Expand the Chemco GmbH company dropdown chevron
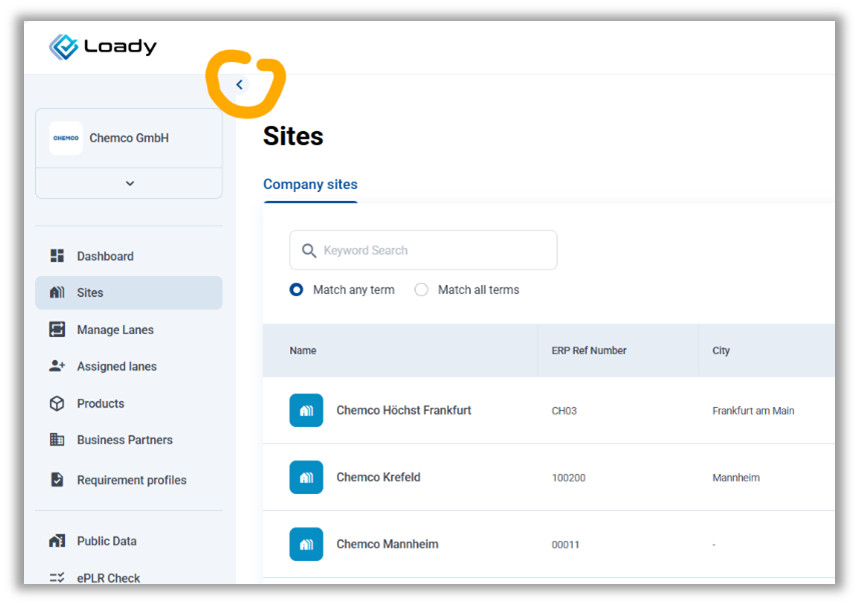 [130, 183]
